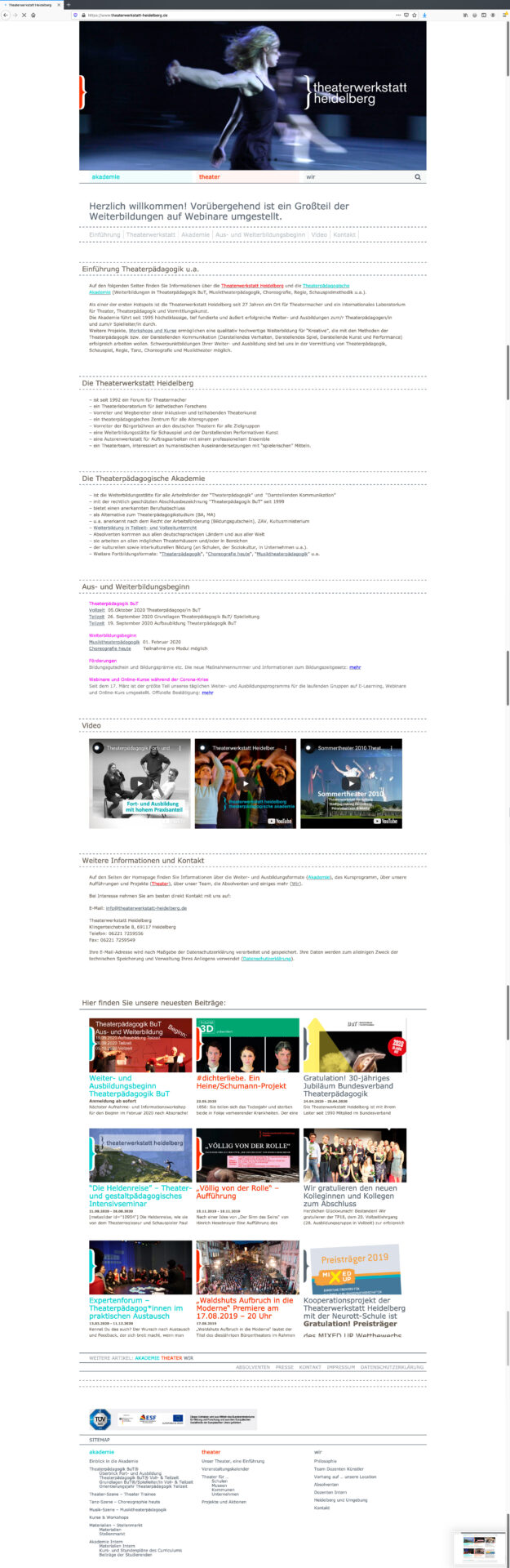The width and height of the screenshot is (510, 1568).
Task: Click mehr link after Bildungszeitgesetz
Action: pos(355,667)
